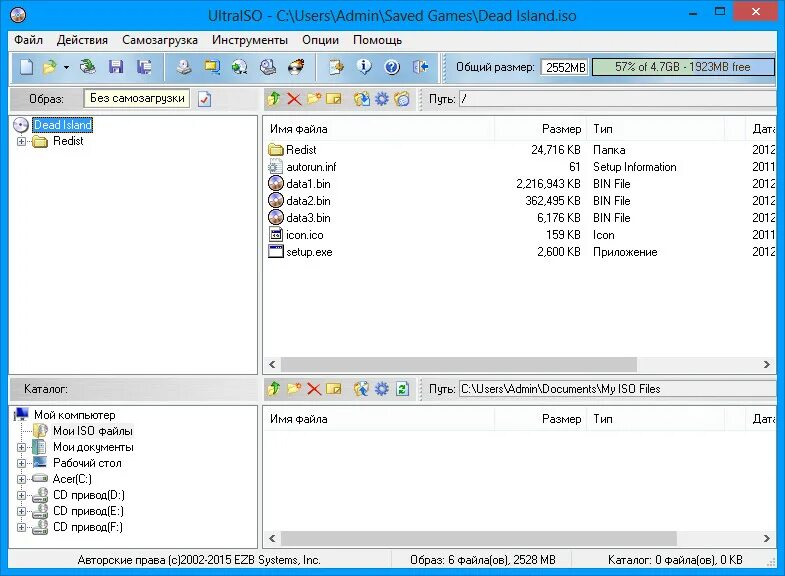
Task: Click the Open image folder icon in the toolbar
Action: coord(50,67)
